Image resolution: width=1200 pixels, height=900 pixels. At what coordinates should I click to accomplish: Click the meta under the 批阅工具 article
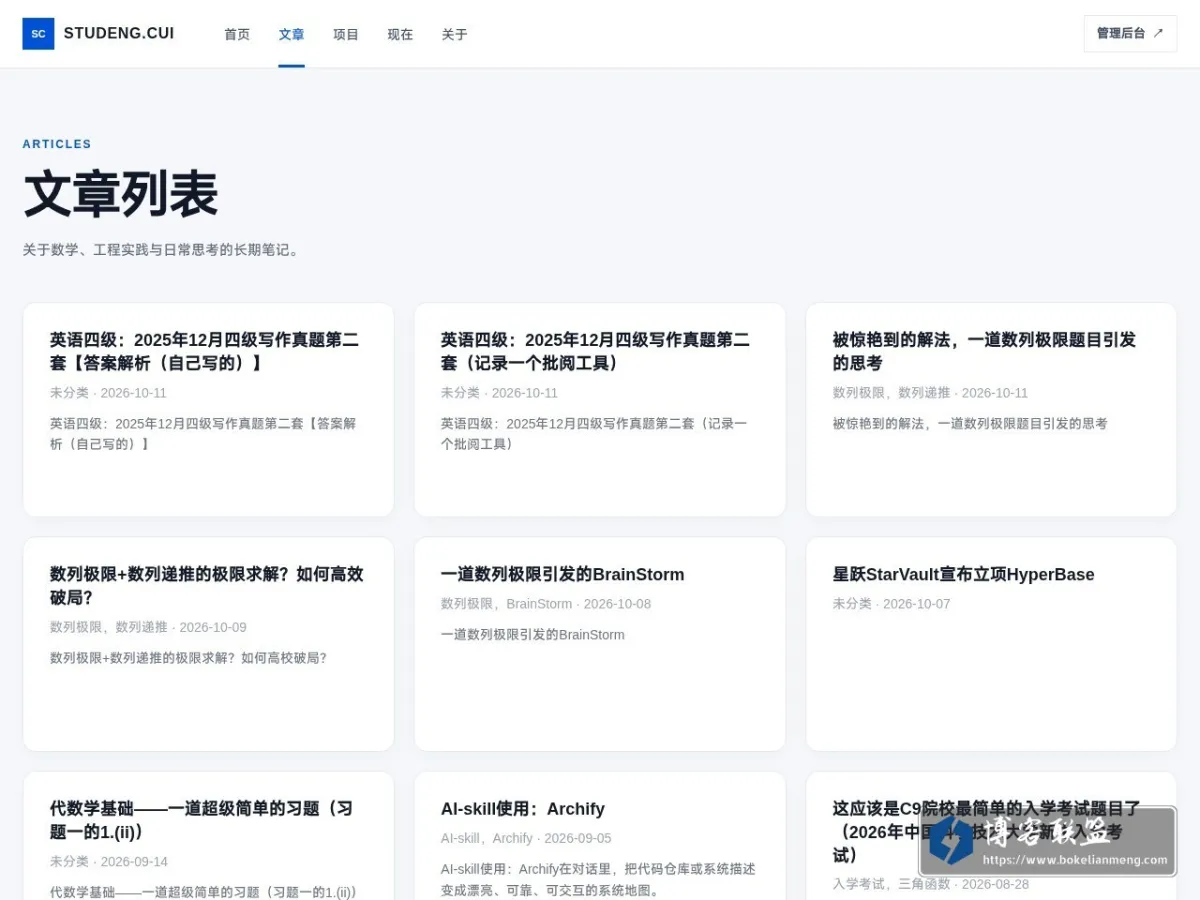(499, 393)
